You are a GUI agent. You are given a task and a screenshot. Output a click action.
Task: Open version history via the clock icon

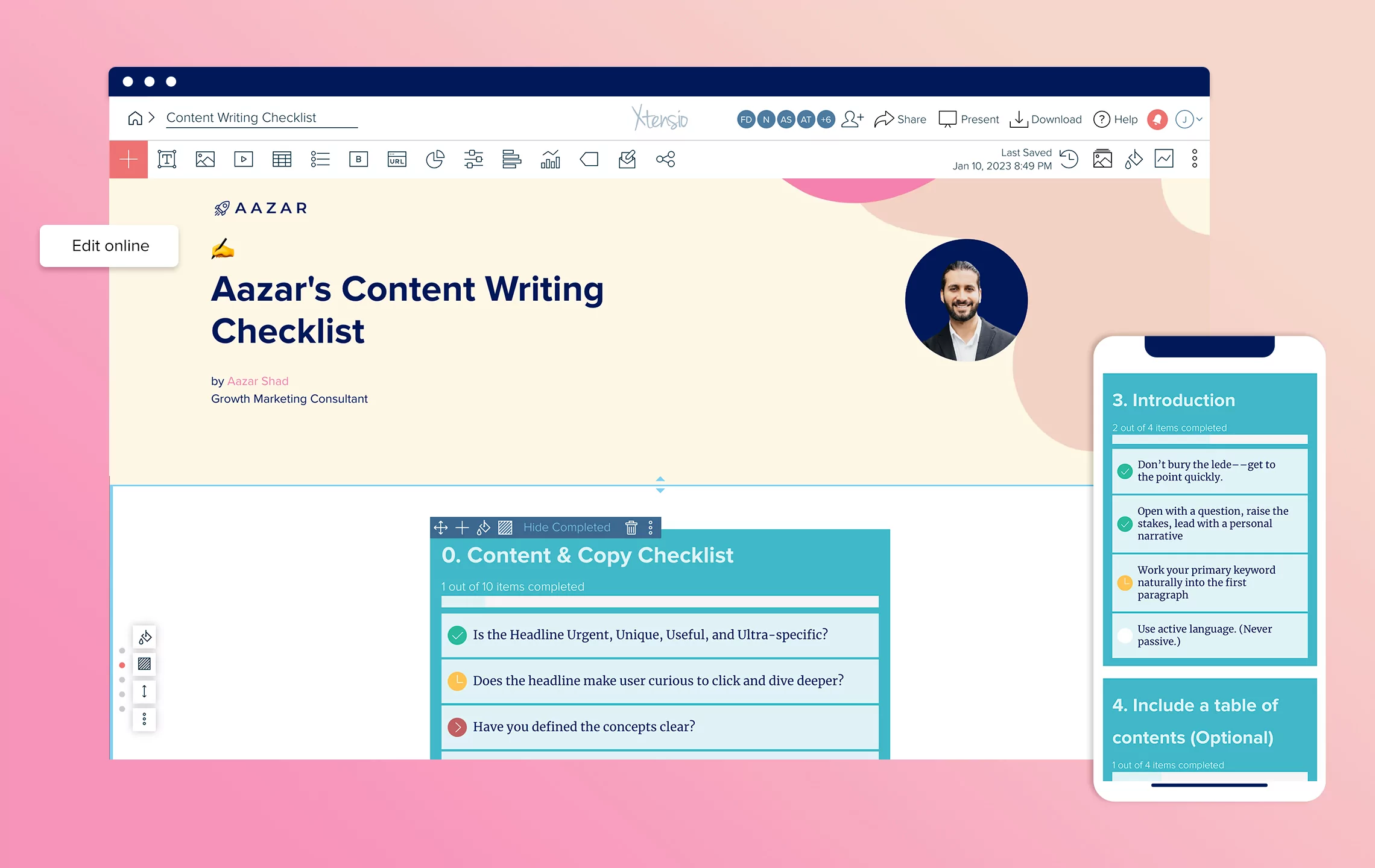point(1069,159)
